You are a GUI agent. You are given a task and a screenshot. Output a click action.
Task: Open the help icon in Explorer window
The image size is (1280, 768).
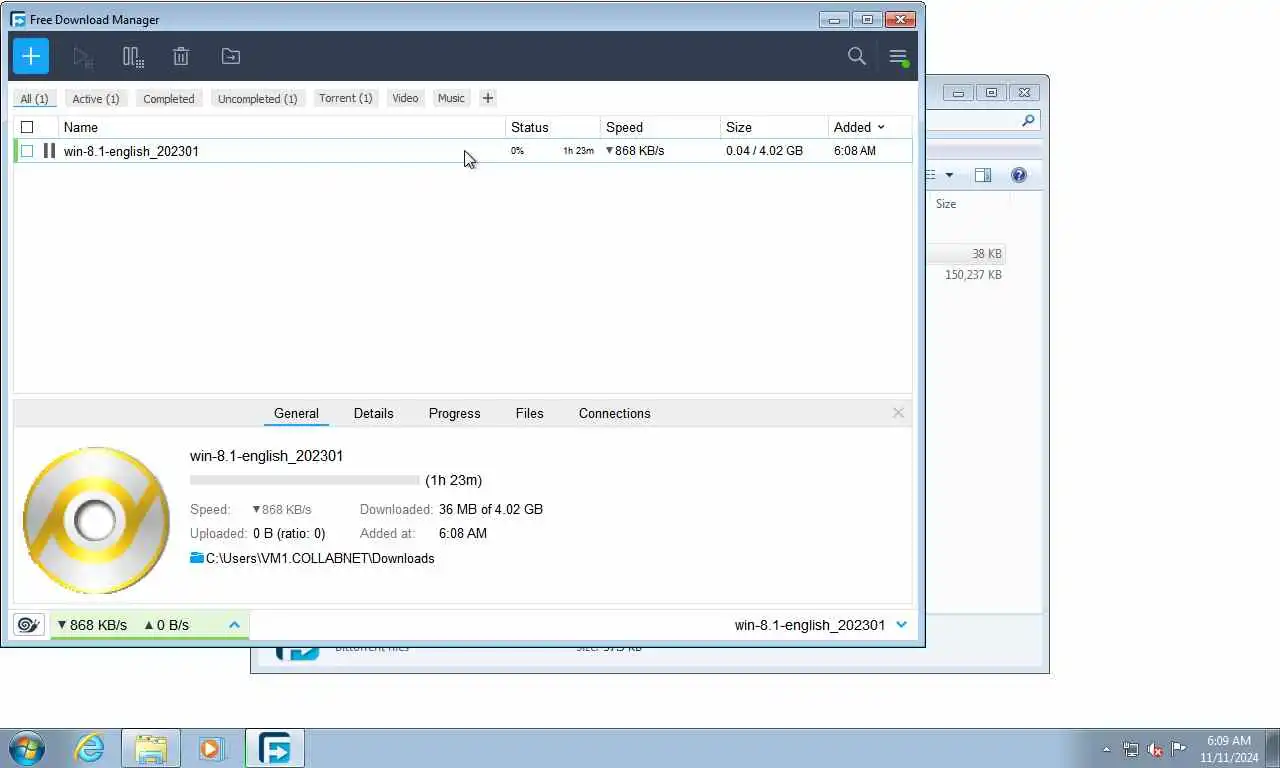[1019, 175]
